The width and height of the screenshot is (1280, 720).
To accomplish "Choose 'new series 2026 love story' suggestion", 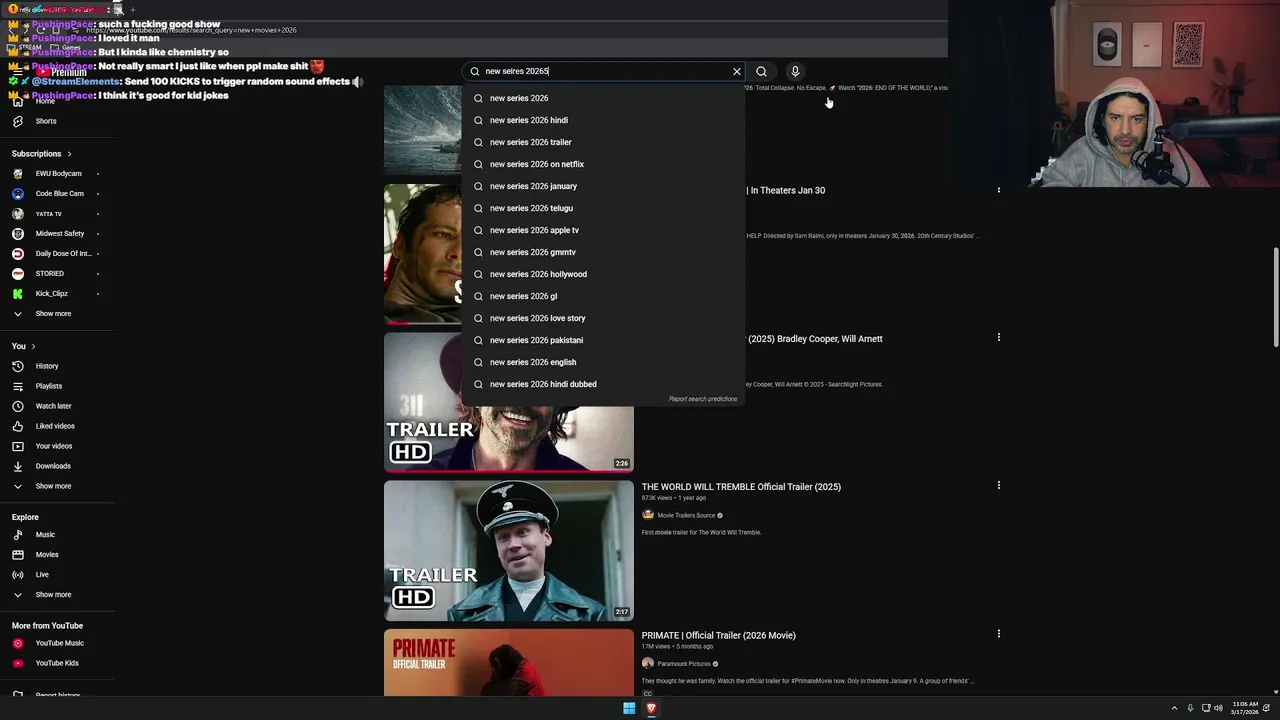I will tap(604, 318).
